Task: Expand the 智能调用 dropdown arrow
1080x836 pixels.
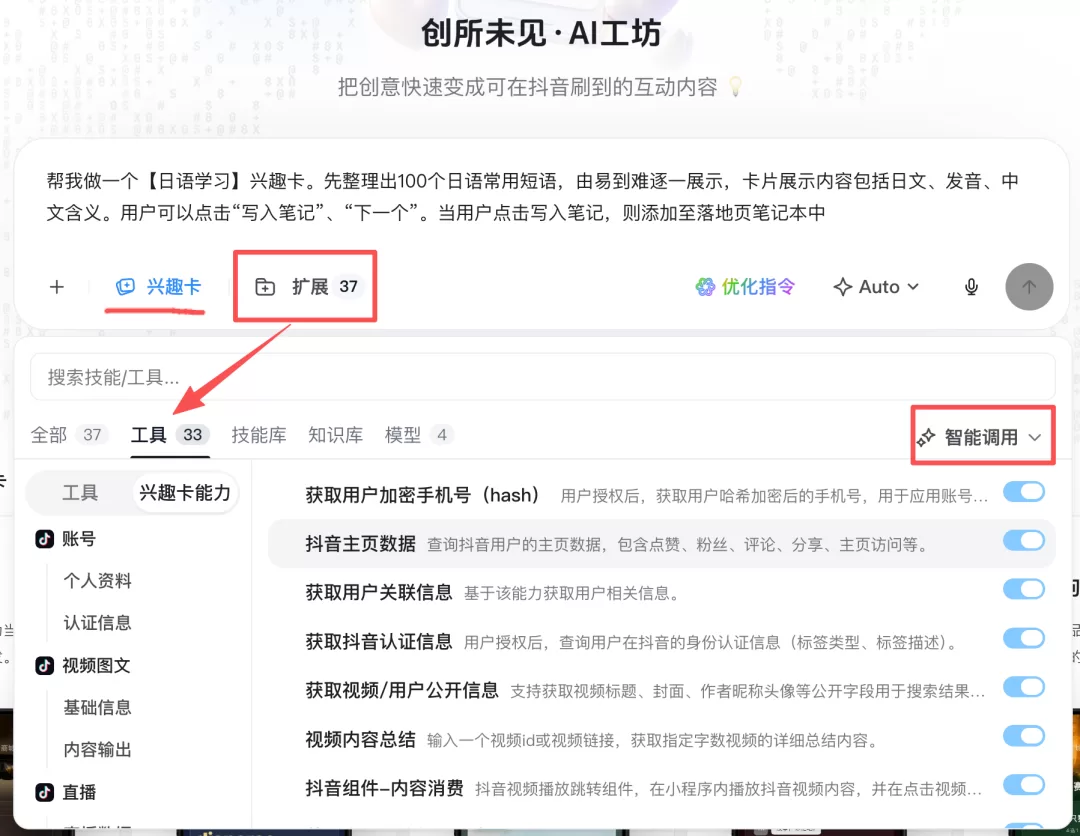Action: 1034,437
